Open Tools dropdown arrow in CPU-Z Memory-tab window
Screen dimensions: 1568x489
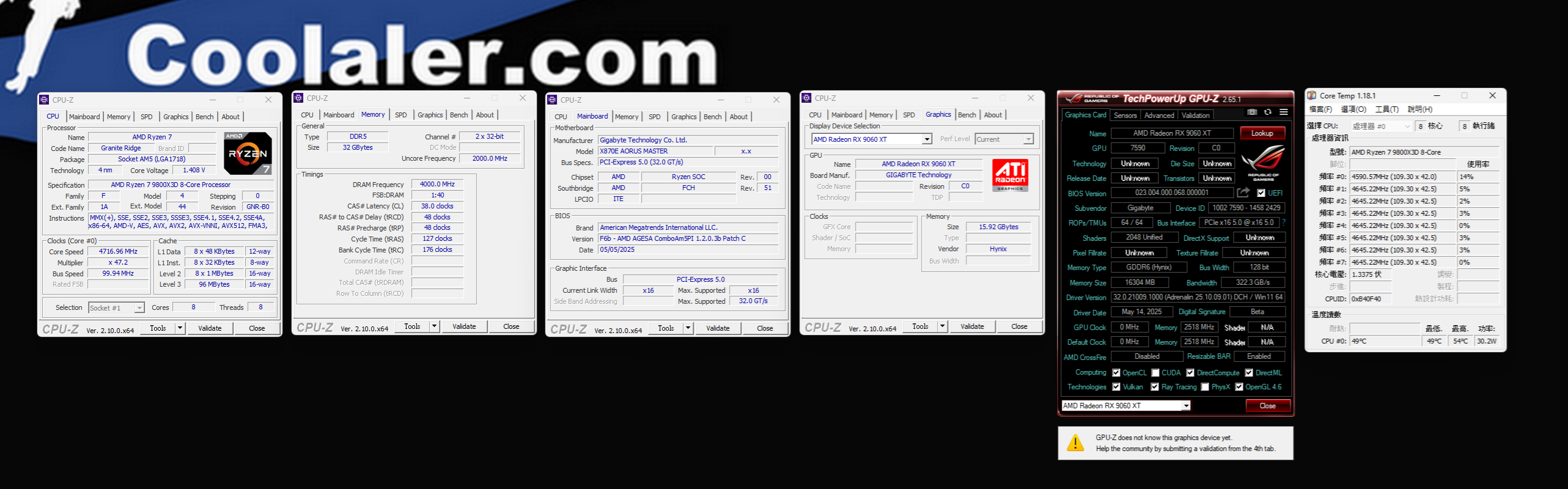(435, 326)
